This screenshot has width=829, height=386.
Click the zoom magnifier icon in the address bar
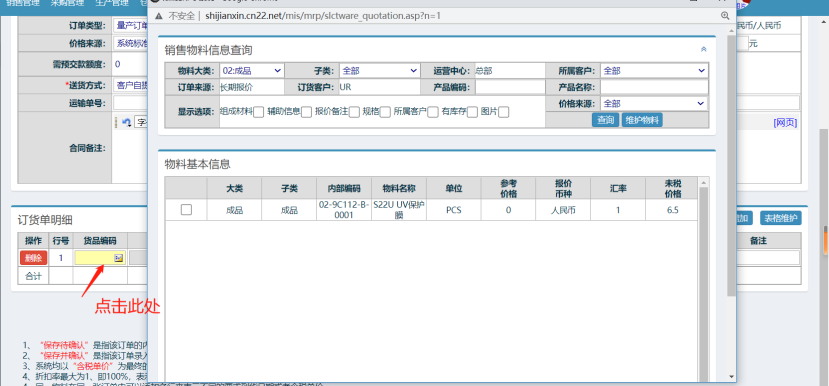point(725,16)
